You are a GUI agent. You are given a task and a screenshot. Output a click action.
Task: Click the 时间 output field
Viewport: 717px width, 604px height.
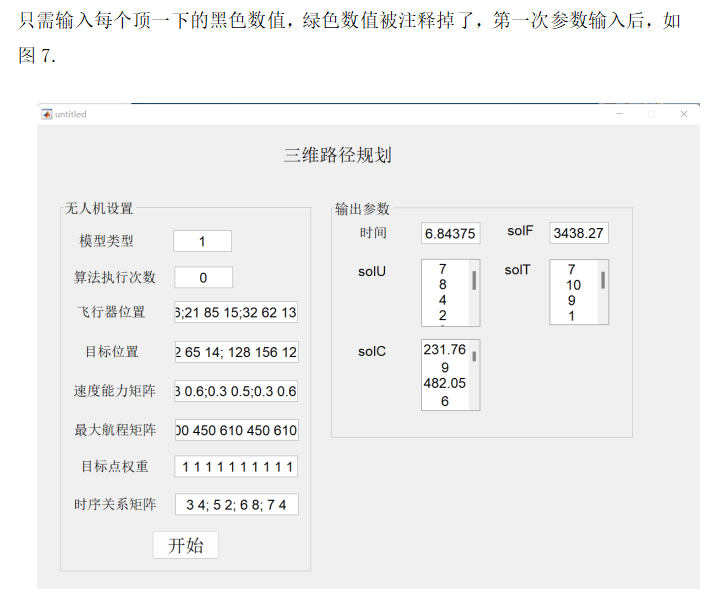click(450, 233)
